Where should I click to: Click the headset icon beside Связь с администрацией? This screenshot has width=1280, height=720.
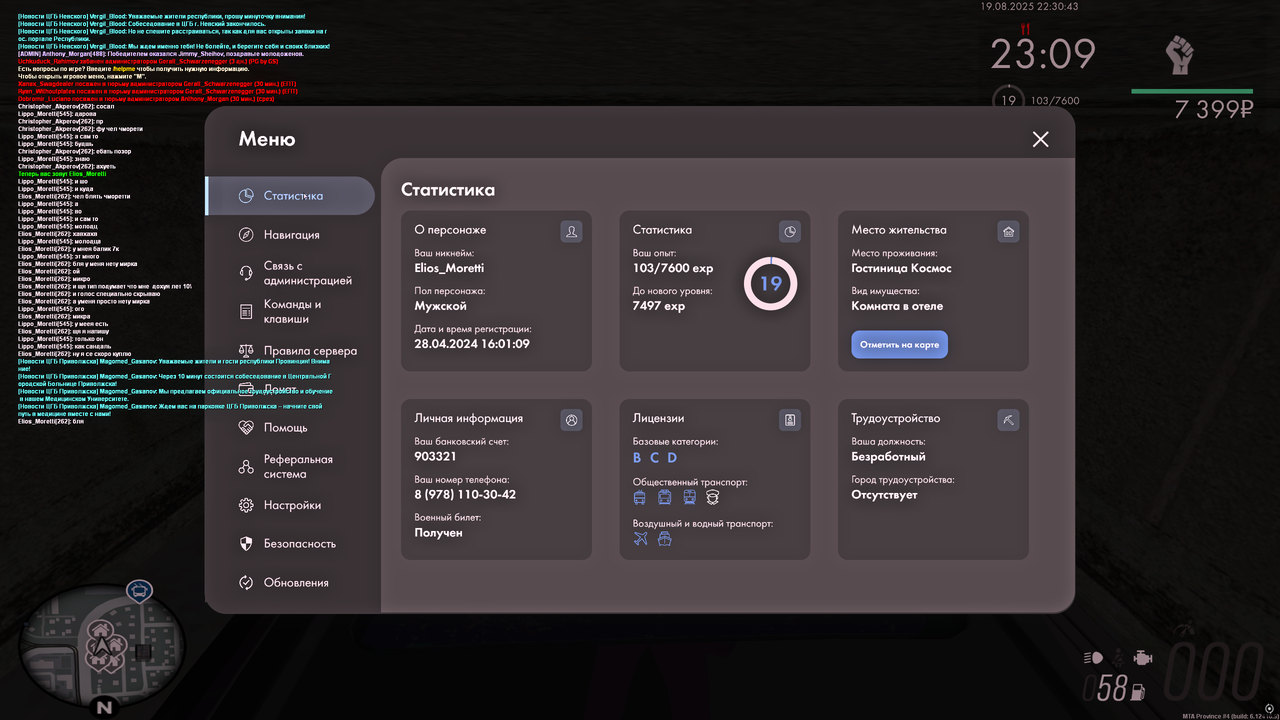pyautogui.click(x=246, y=273)
